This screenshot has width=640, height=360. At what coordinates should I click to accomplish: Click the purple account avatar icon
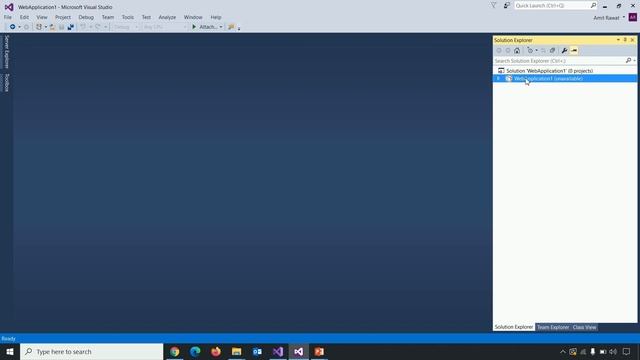pos(633,18)
